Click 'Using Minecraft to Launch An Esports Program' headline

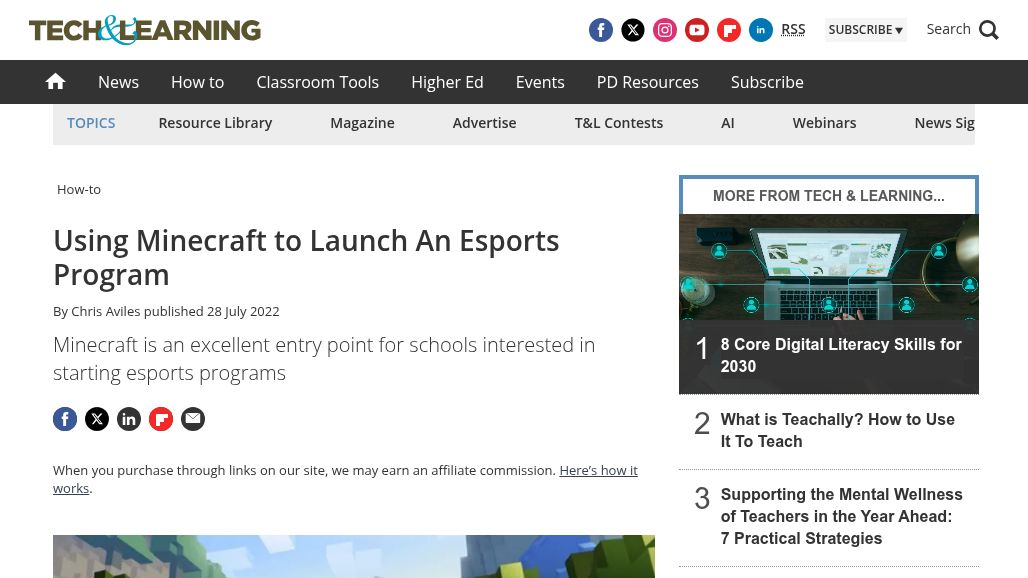pos(306,258)
